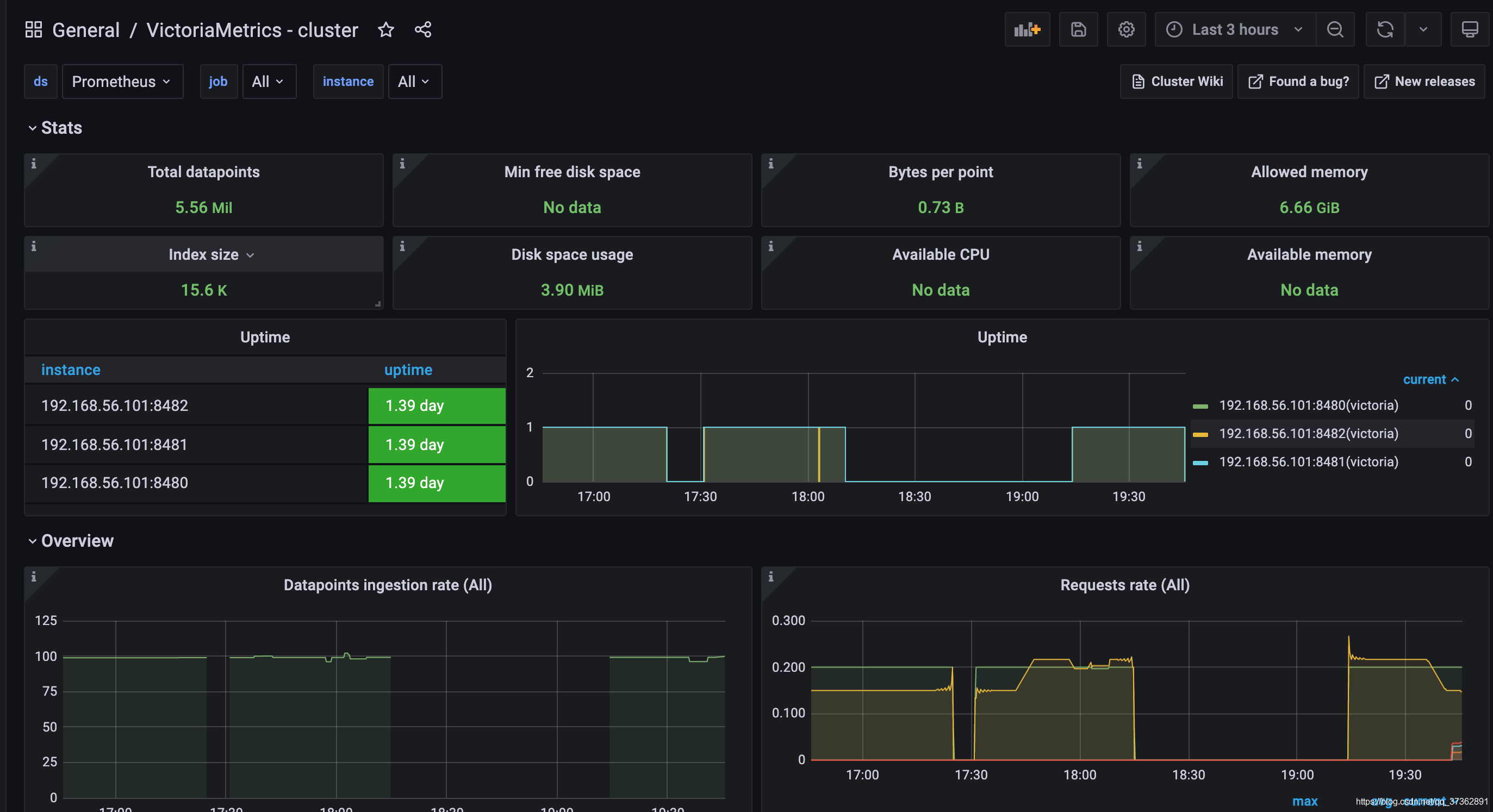Collapse the Overview row
The image size is (1493, 812).
point(71,541)
